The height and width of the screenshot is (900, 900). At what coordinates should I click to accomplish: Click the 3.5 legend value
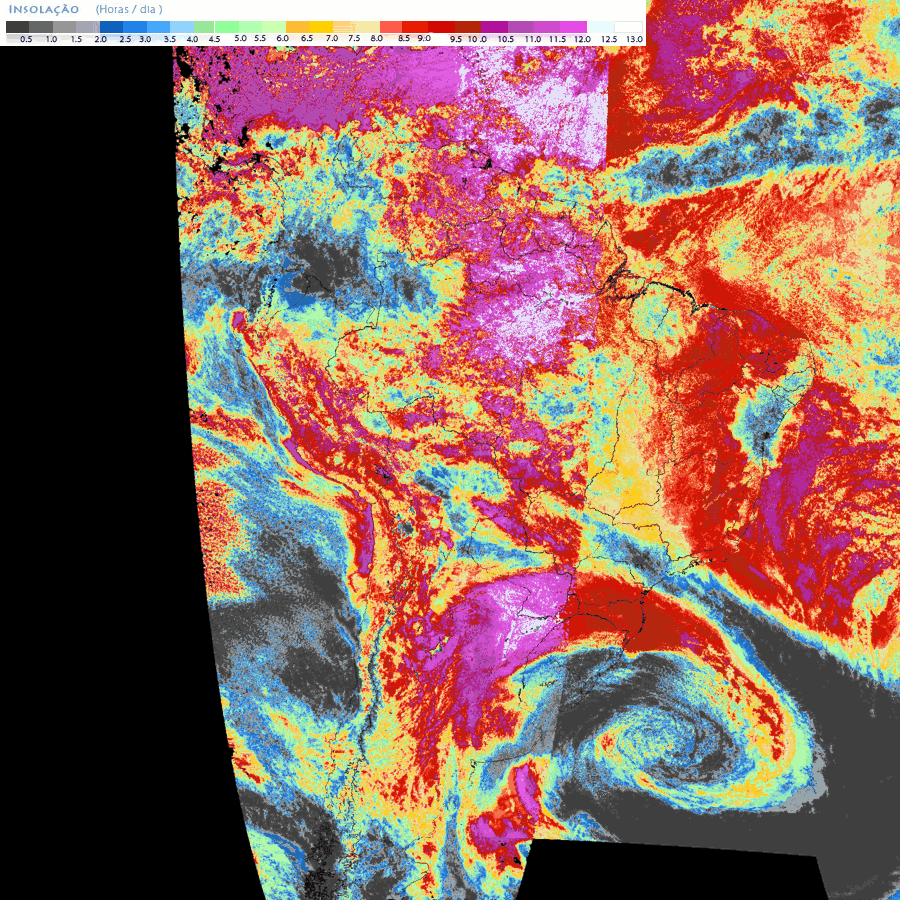pyautogui.click(x=170, y=39)
